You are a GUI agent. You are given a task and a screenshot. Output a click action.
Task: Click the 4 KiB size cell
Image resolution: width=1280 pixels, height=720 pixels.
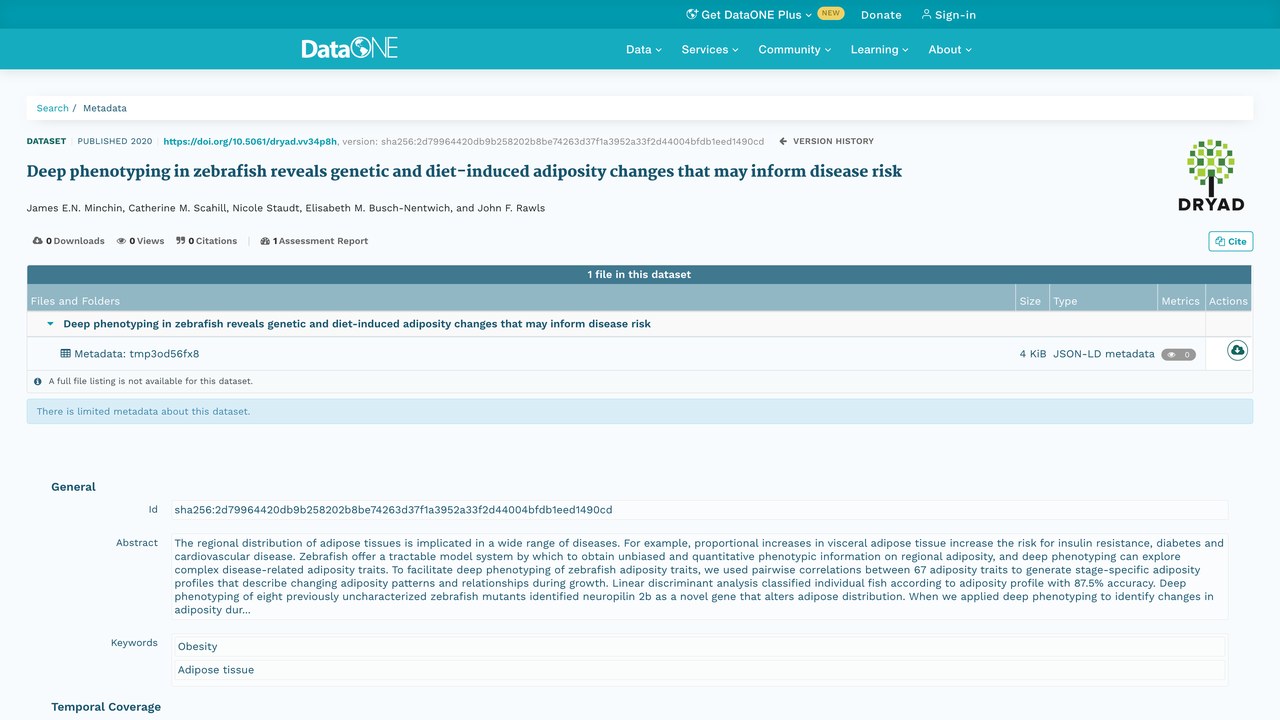[x=1033, y=354]
